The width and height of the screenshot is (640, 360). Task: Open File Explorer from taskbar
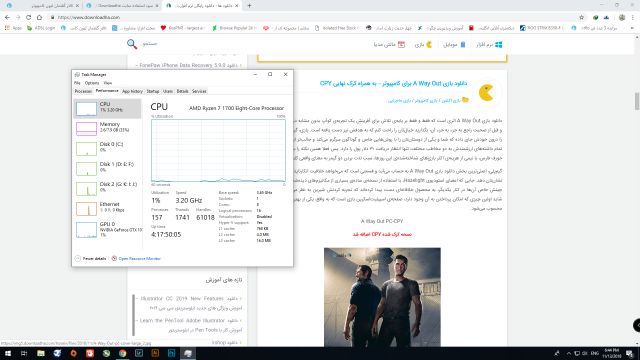coord(41,353)
